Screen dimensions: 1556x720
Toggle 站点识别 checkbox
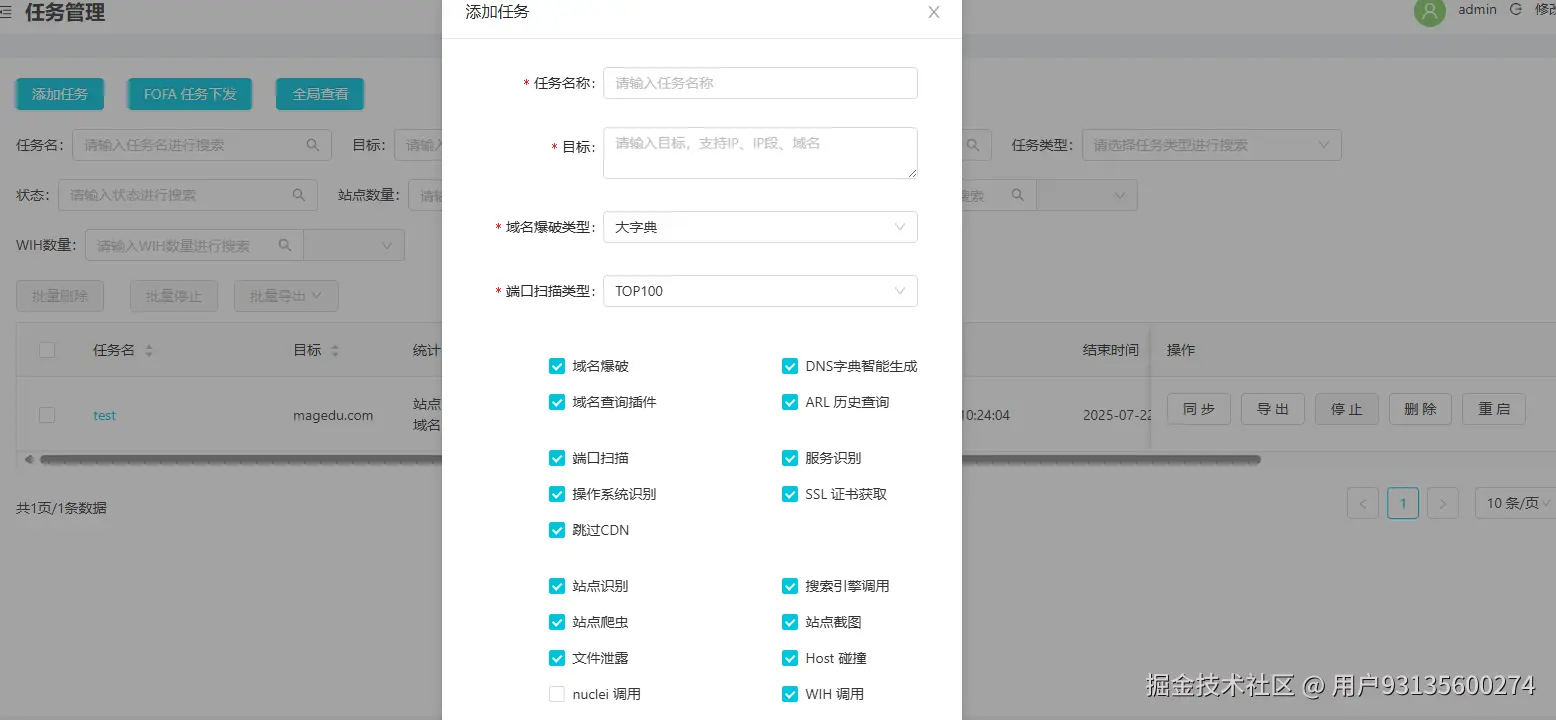click(557, 586)
